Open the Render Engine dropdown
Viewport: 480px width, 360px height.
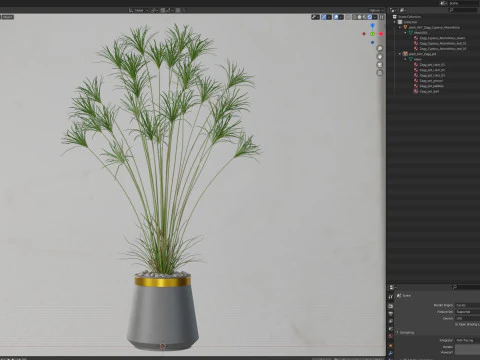[468, 305]
